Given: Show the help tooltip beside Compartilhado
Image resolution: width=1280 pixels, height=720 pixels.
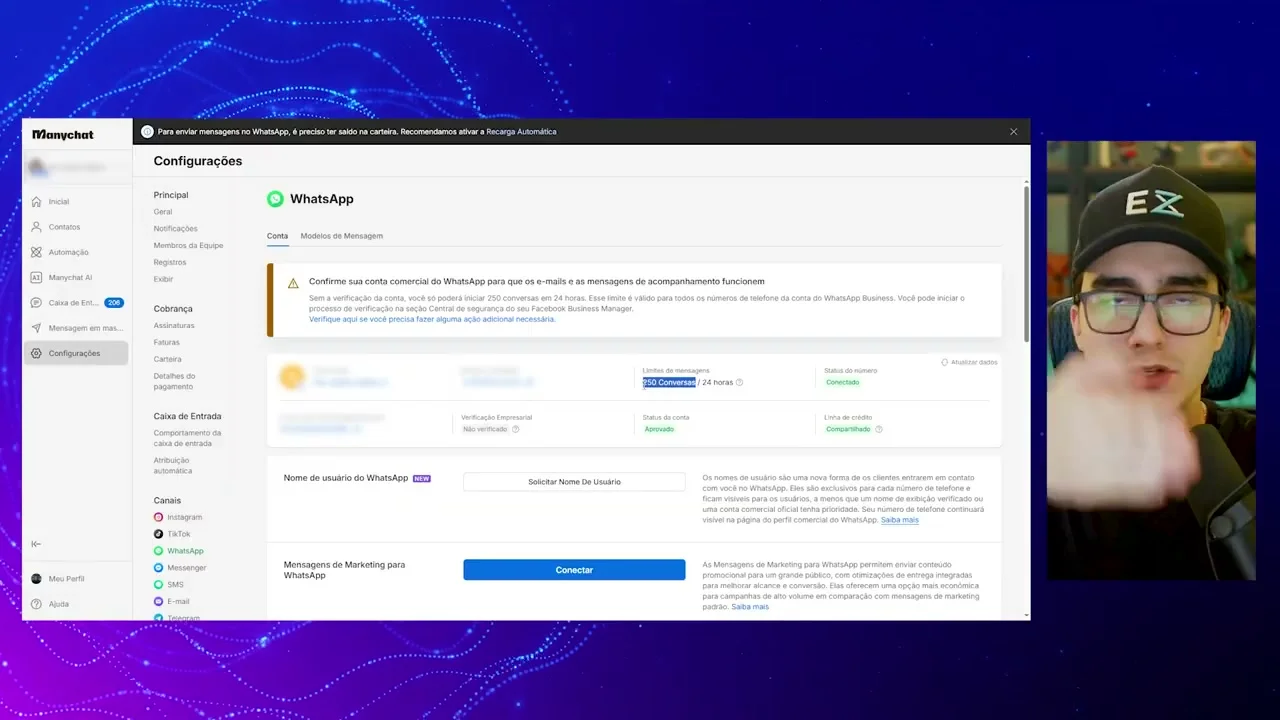Looking at the screenshot, I should point(879,429).
